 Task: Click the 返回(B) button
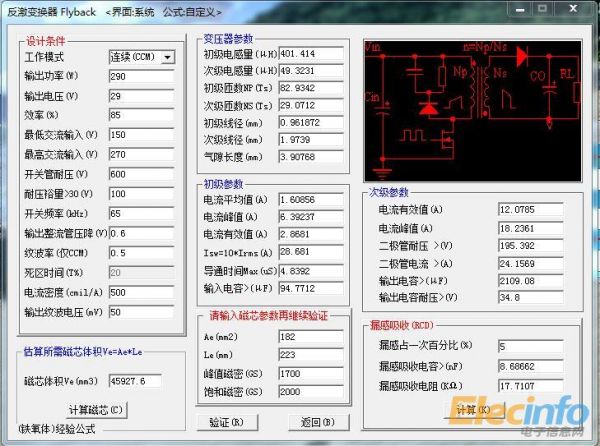(318, 422)
